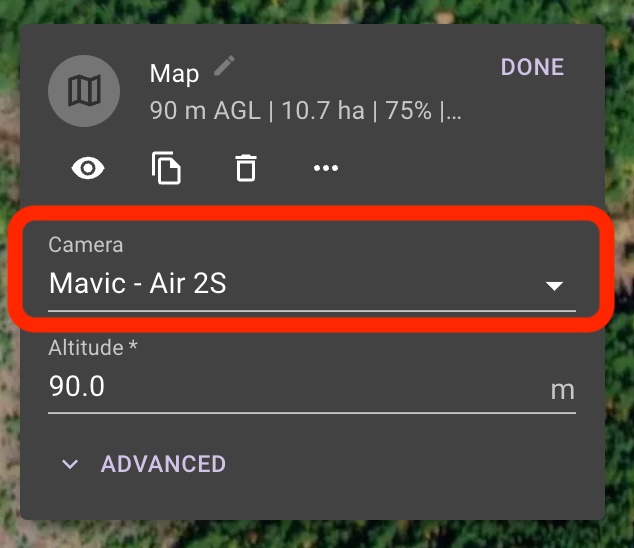Toggle the eye visibility icon
Viewport: 634px width, 548px height.
tap(88, 167)
